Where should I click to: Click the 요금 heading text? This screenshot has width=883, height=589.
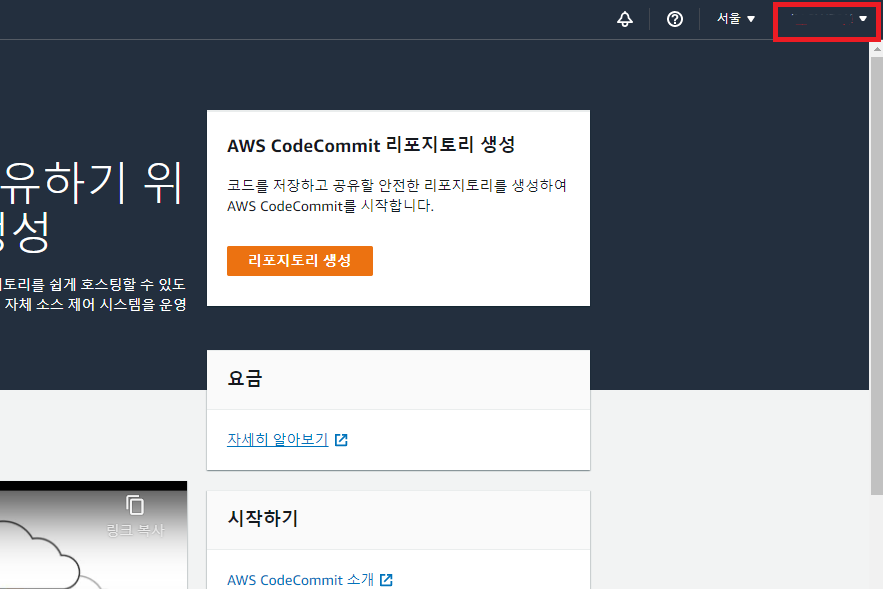pos(245,378)
